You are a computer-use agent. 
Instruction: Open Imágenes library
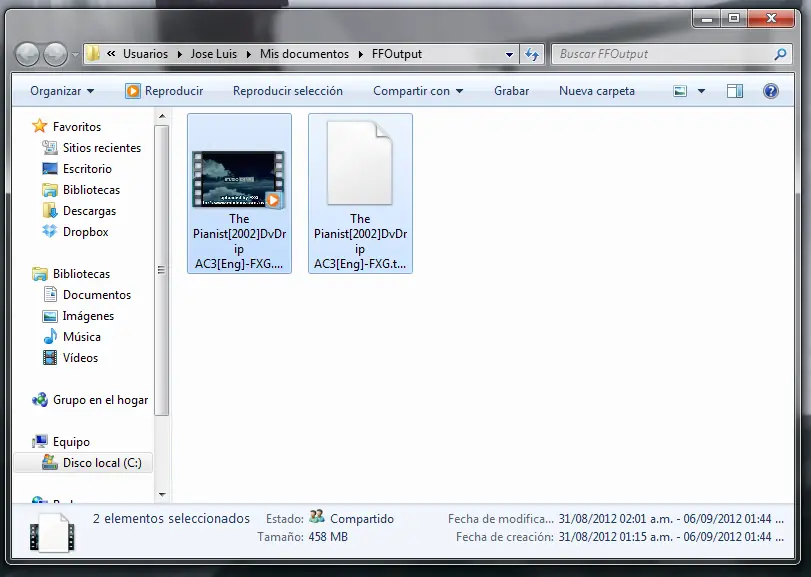(88, 316)
